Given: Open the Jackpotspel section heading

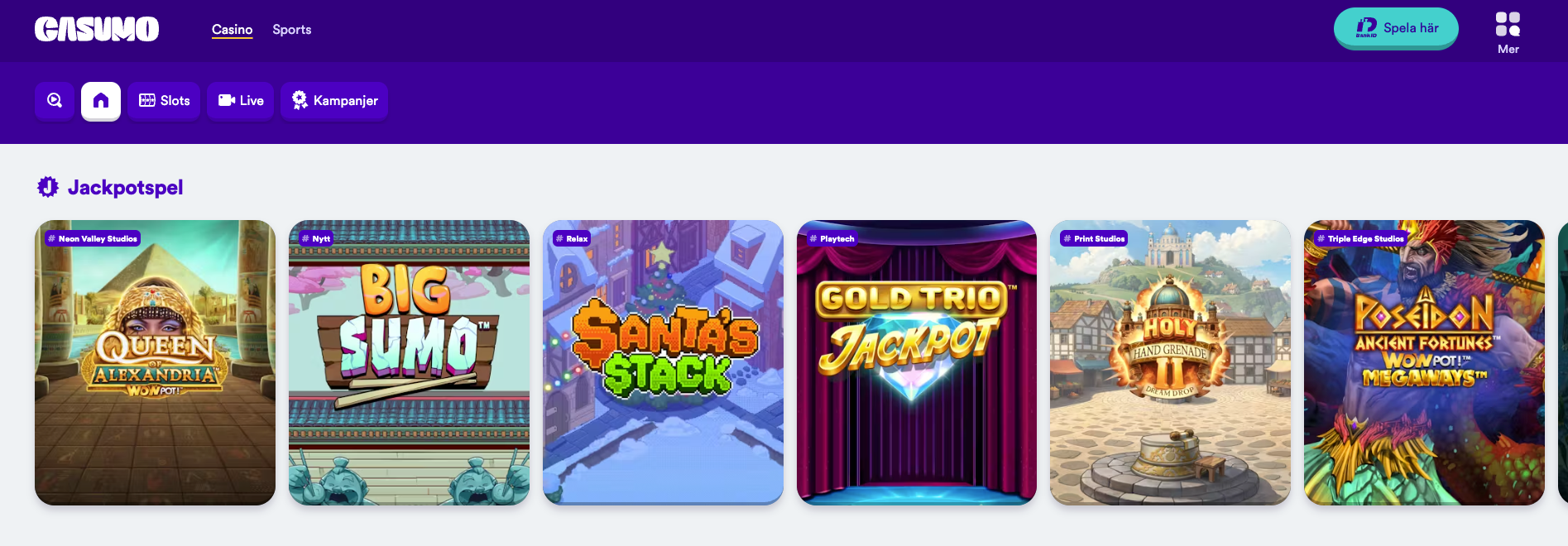Looking at the screenshot, I should click(126, 188).
